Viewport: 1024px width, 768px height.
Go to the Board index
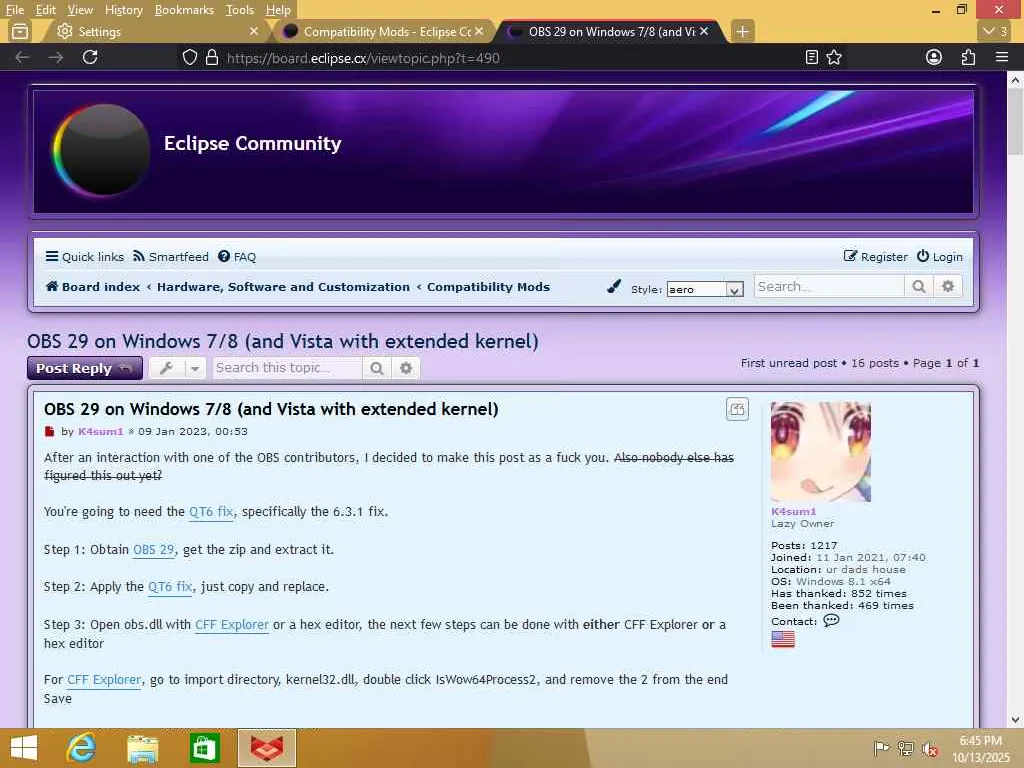tap(92, 287)
